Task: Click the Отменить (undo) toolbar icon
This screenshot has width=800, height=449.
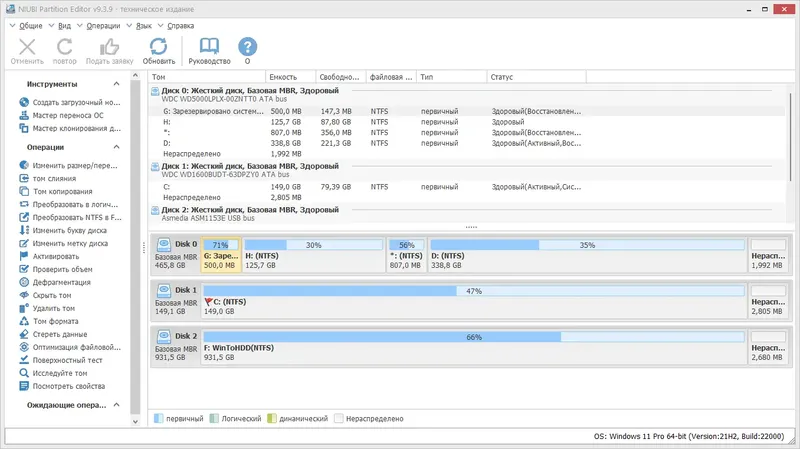Action: coord(27,47)
